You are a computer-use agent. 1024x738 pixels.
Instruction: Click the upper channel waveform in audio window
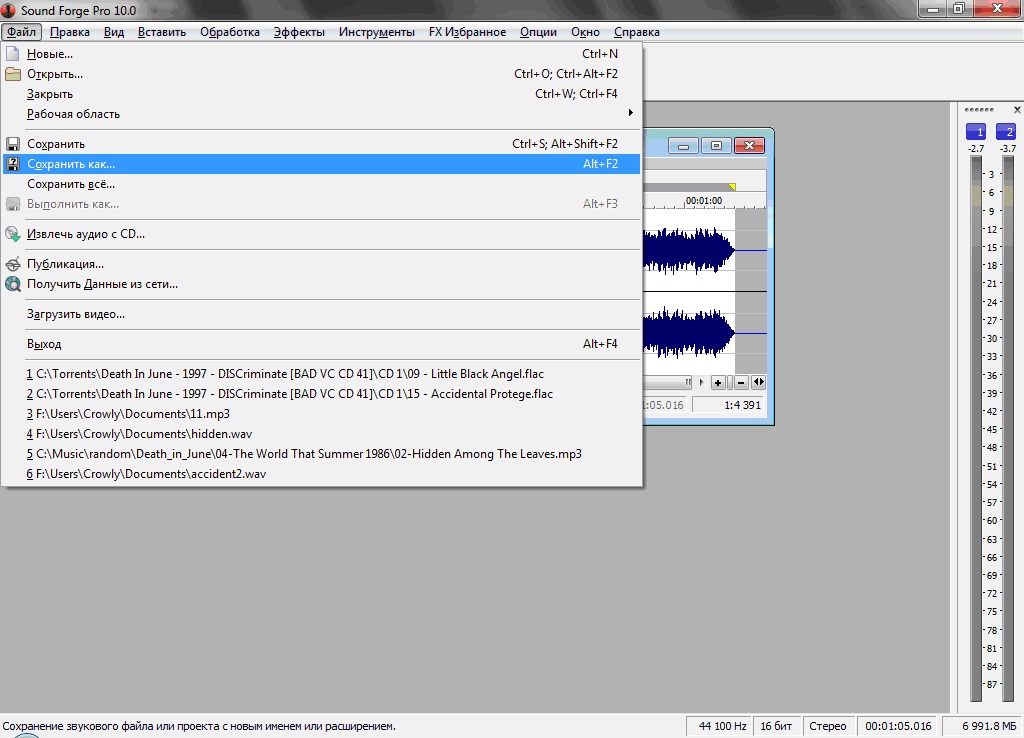[x=689, y=250]
